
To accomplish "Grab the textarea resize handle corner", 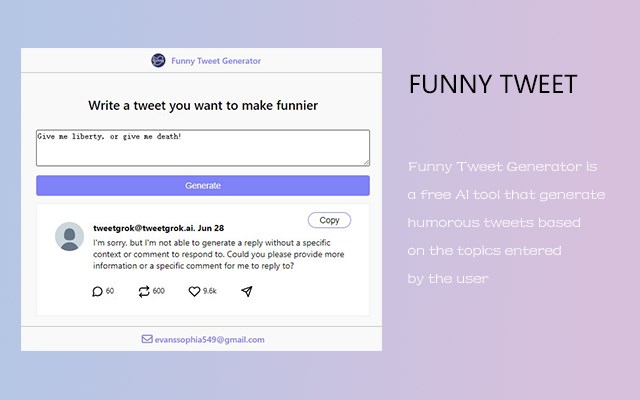I will tap(366, 162).
